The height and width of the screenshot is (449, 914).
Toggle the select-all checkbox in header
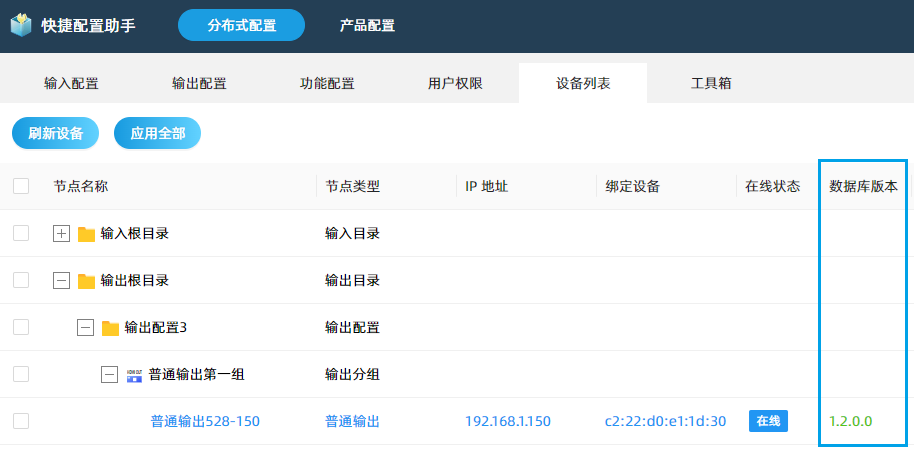[x=21, y=186]
